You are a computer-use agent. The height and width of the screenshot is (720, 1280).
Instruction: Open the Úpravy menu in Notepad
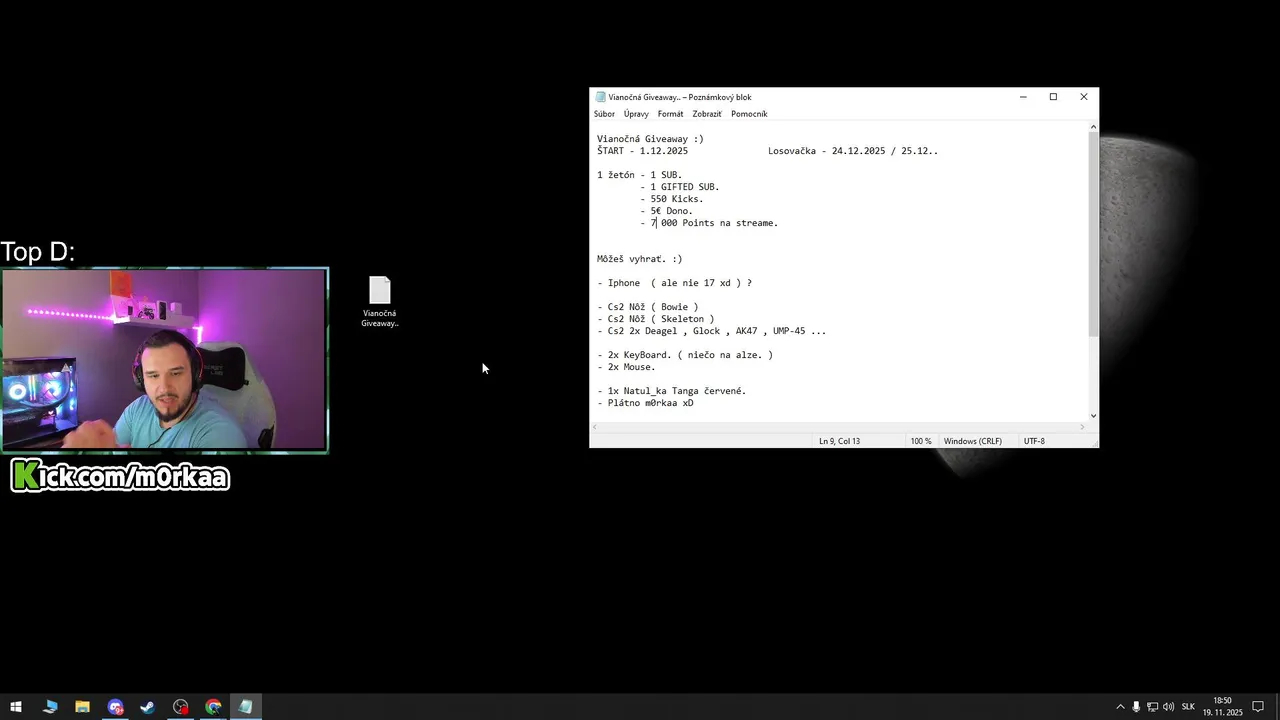[x=636, y=114]
